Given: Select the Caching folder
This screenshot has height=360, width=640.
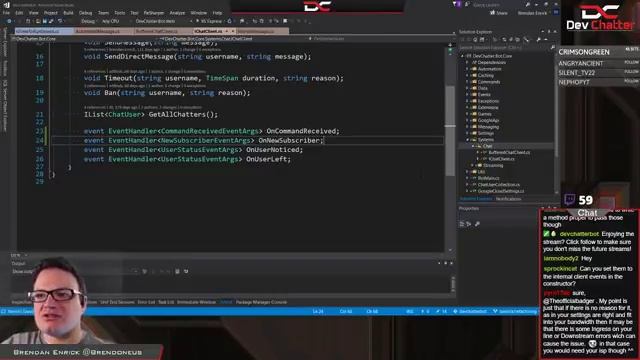Looking at the screenshot, I should pos(486,76).
